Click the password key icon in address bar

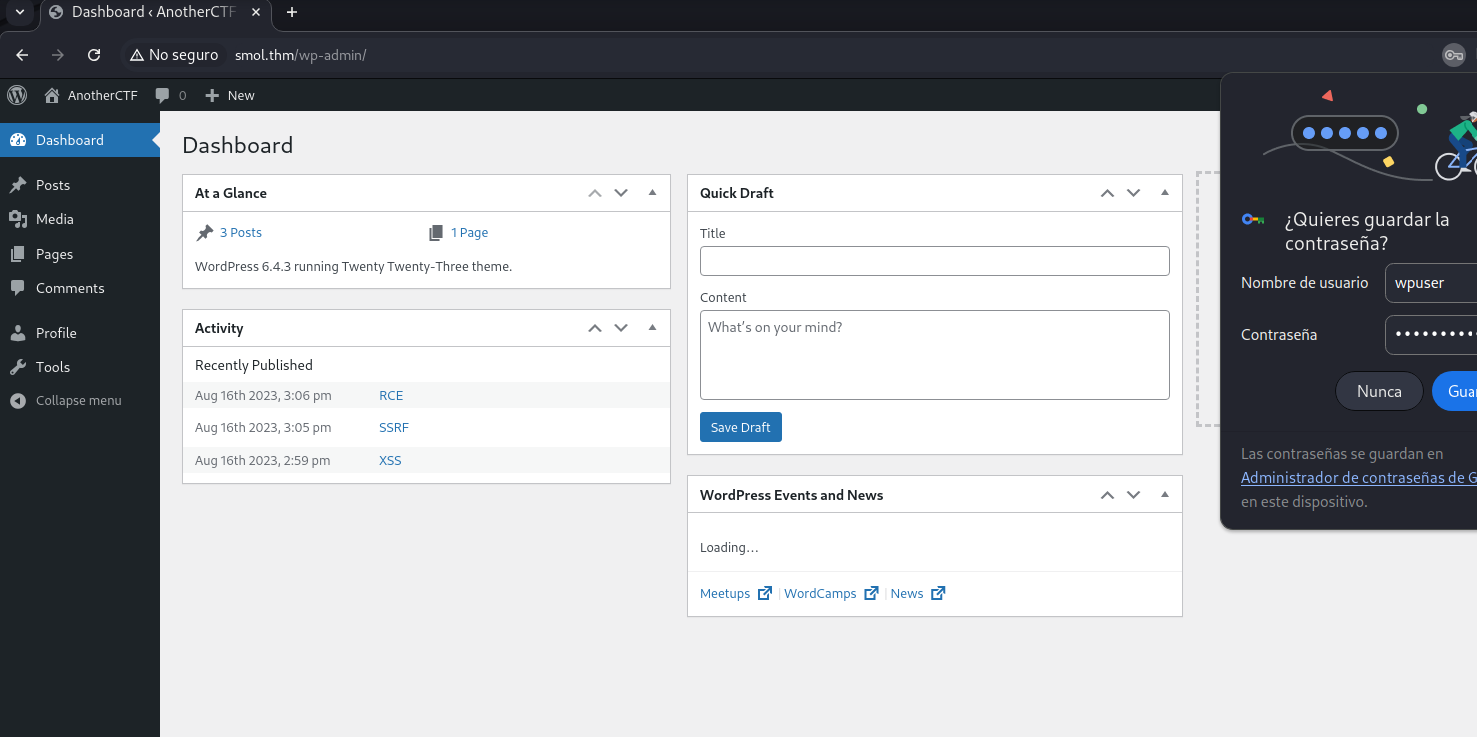[x=1453, y=55]
